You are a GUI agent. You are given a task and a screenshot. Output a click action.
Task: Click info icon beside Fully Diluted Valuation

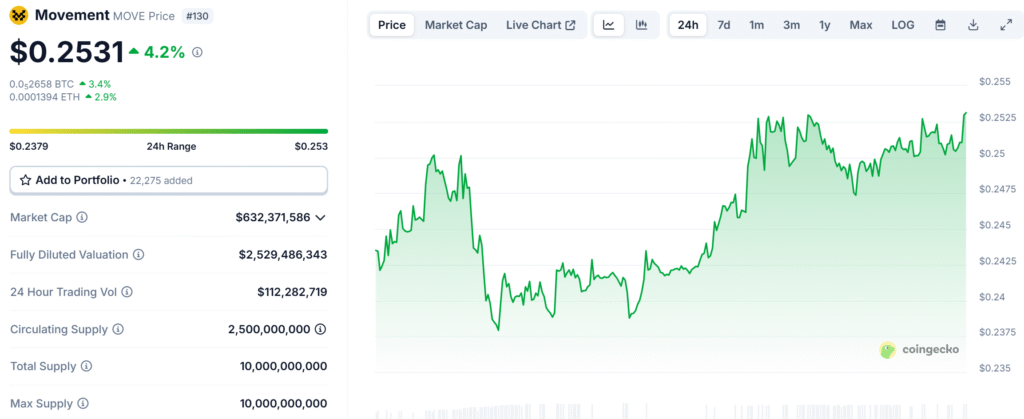coord(138,255)
